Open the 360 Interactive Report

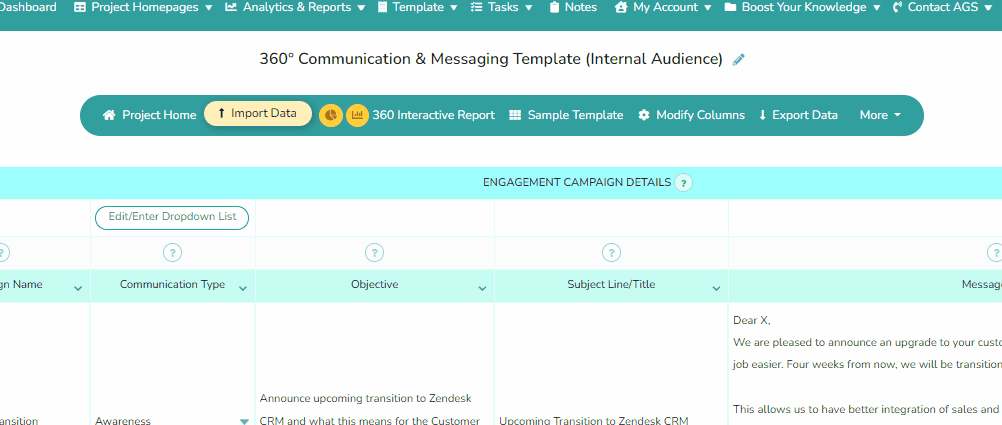click(433, 115)
